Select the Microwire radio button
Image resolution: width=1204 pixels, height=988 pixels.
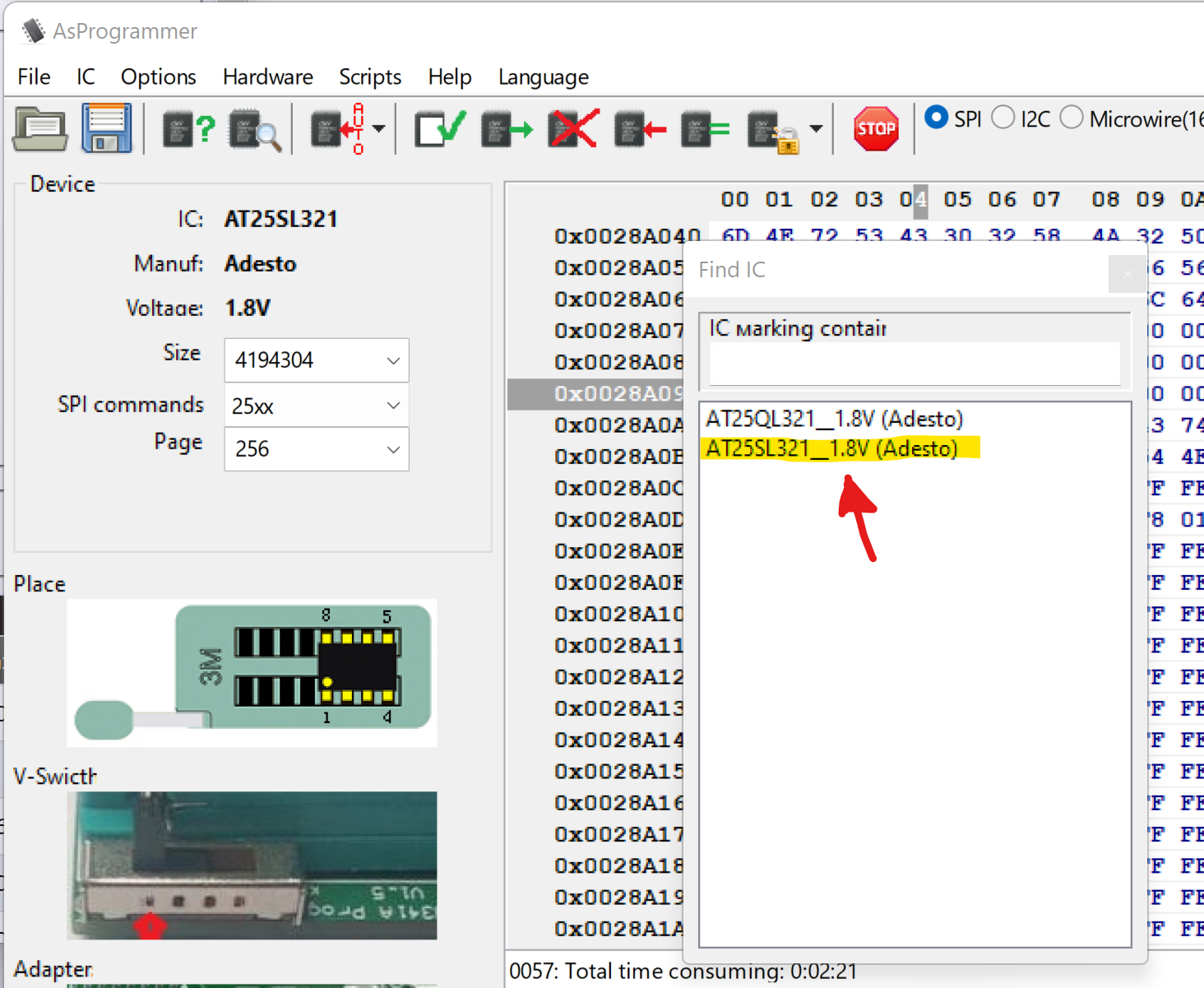coord(1072,118)
